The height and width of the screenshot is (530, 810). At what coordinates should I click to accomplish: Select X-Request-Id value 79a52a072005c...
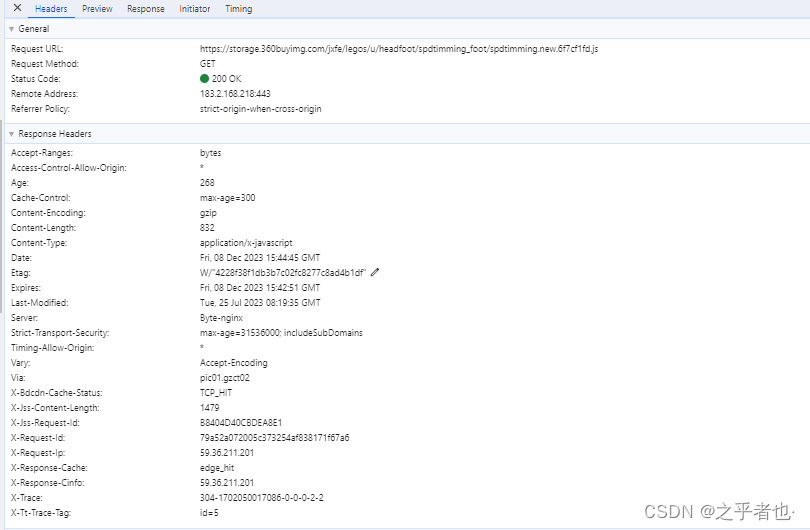[274, 438]
